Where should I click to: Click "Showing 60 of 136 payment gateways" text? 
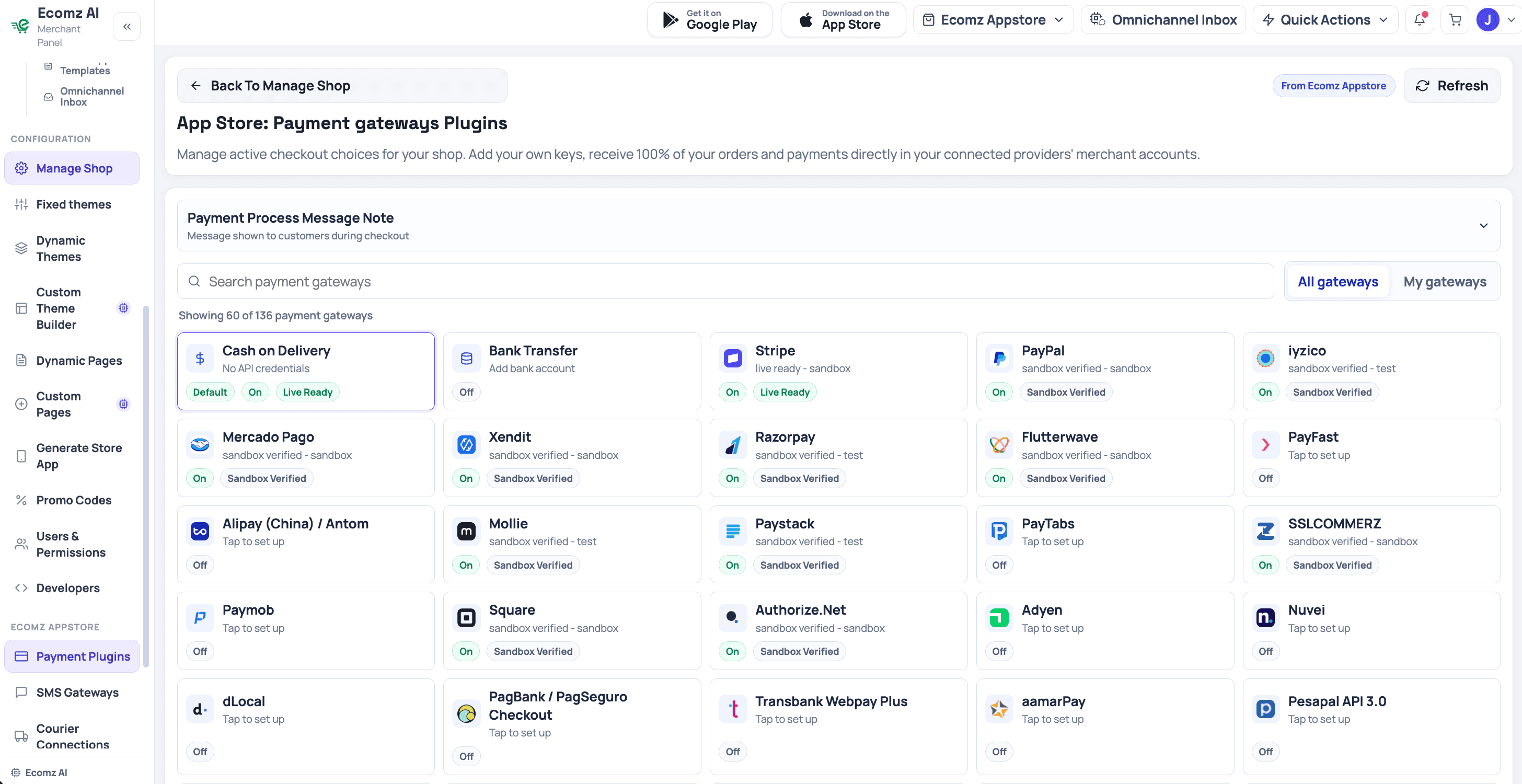pyautogui.click(x=275, y=316)
